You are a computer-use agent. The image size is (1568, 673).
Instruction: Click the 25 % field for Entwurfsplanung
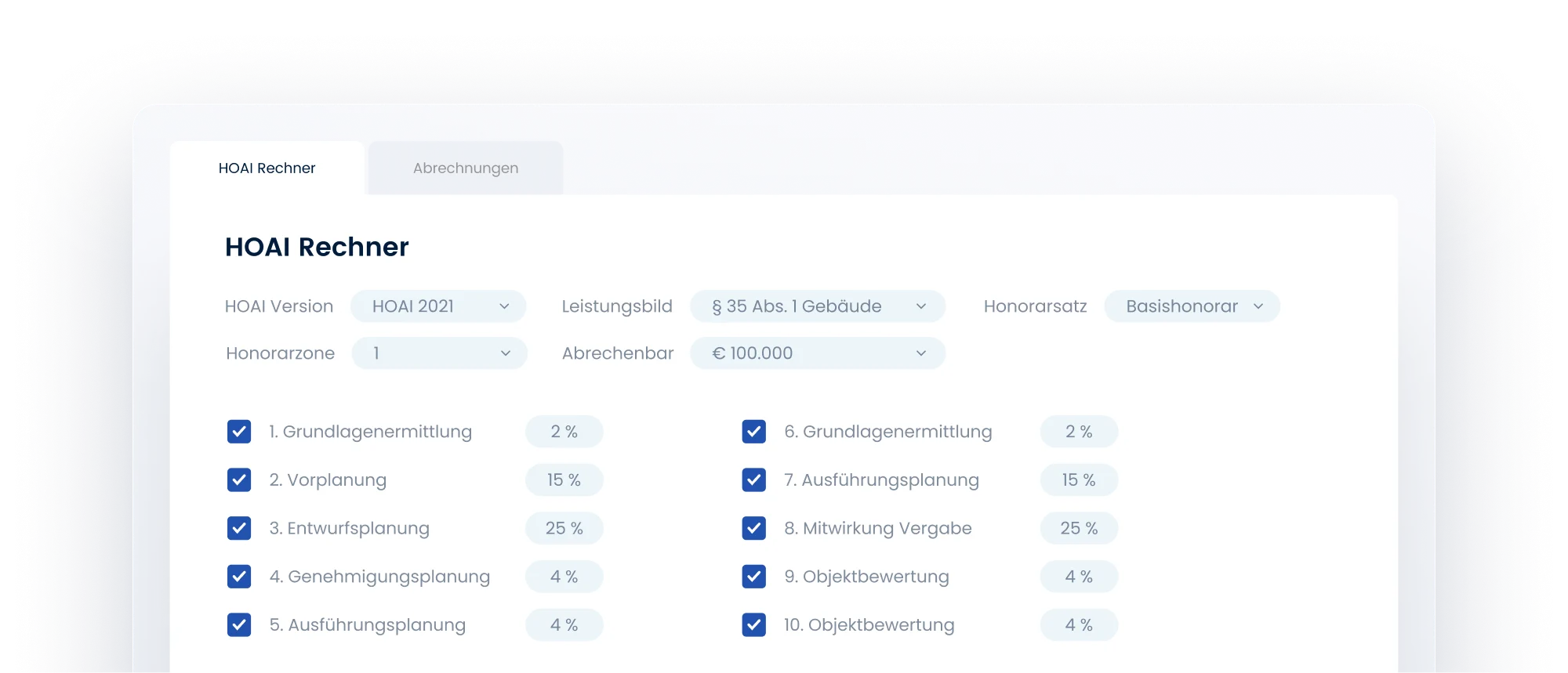[564, 529]
